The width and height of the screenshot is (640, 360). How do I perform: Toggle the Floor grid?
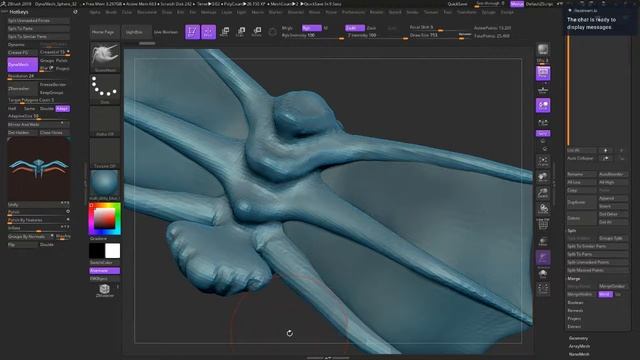(x=543, y=90)
